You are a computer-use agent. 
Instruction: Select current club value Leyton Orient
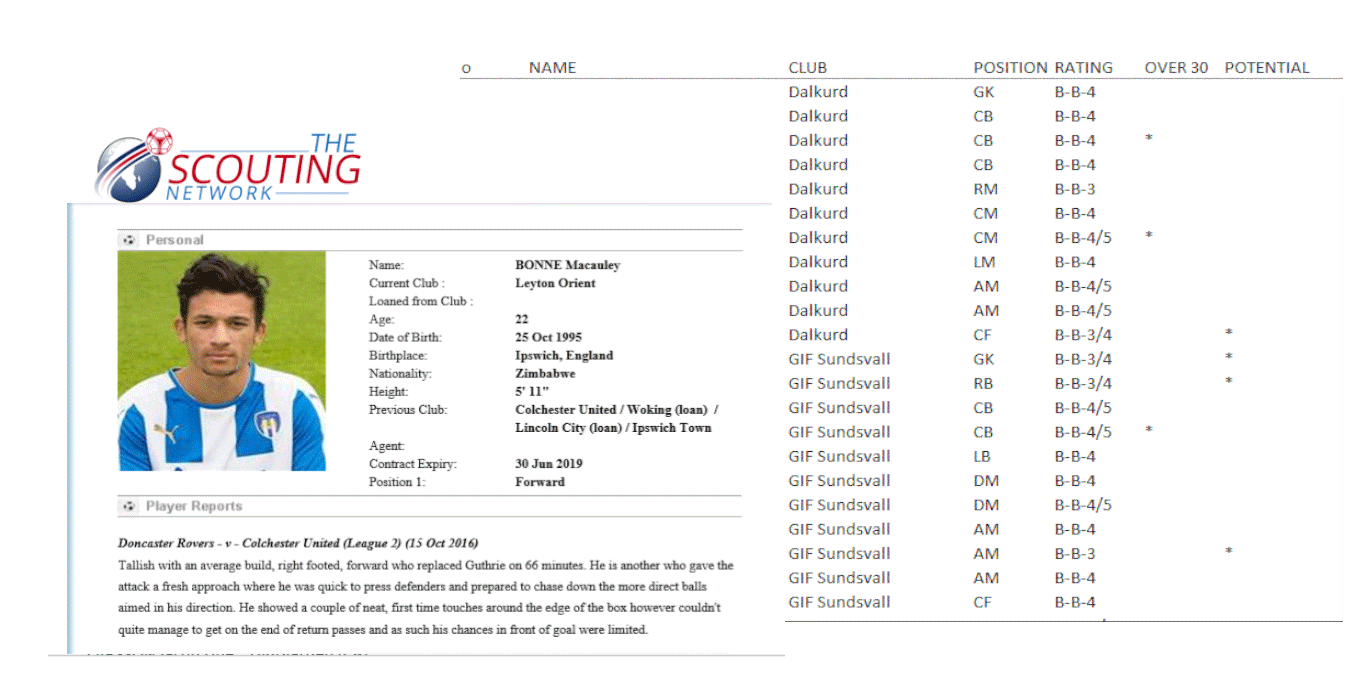coord(555,283)
